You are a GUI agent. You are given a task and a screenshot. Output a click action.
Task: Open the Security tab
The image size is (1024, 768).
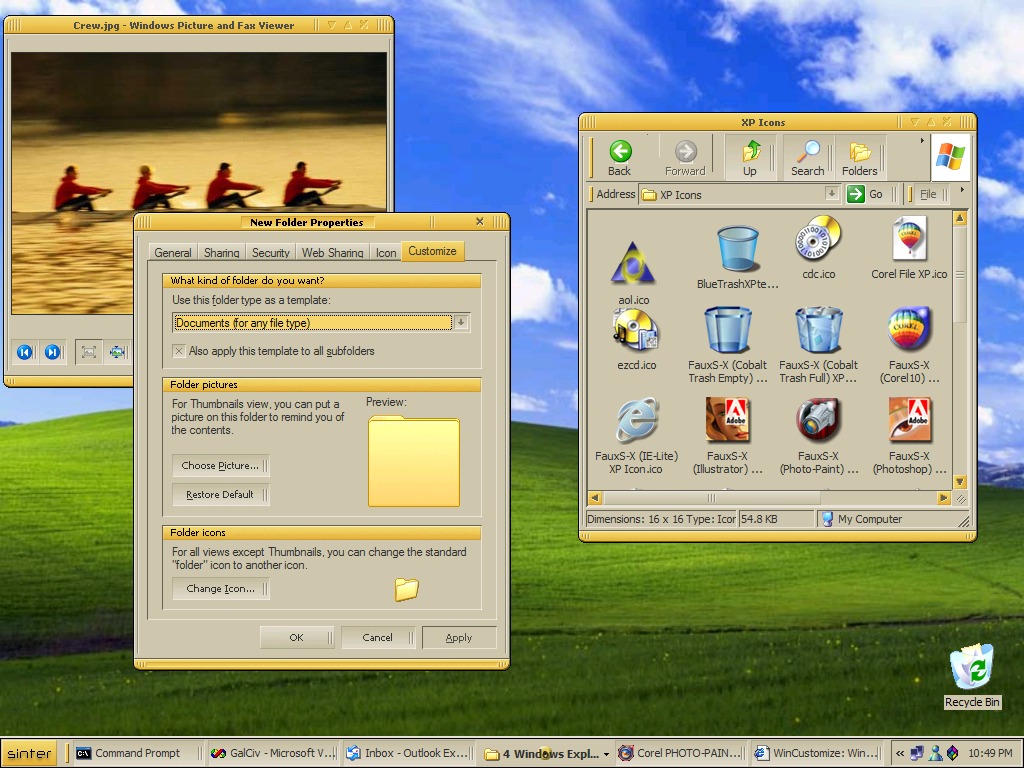coord(270,253)
